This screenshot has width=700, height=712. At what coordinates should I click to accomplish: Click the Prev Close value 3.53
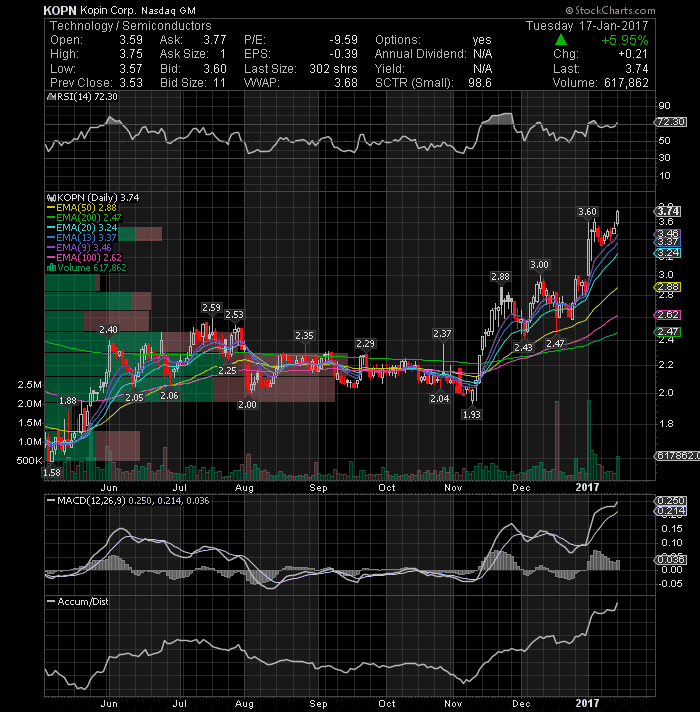click(131, 83)
